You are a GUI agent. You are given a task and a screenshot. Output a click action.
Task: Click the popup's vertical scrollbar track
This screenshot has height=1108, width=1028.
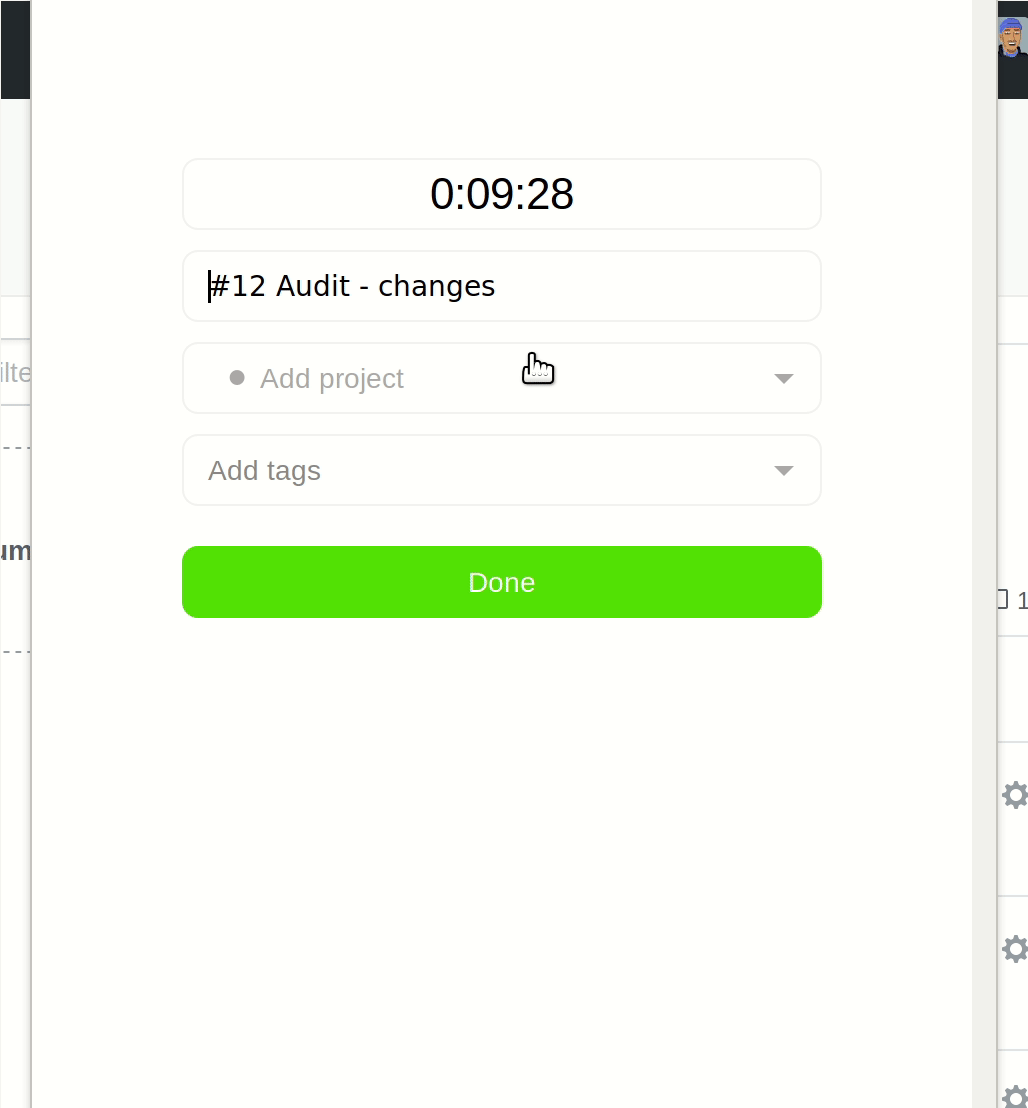[984, 554]
